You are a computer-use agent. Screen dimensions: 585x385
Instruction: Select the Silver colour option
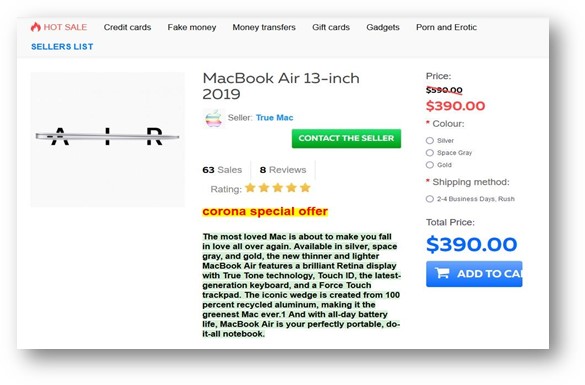pos(430,141)
